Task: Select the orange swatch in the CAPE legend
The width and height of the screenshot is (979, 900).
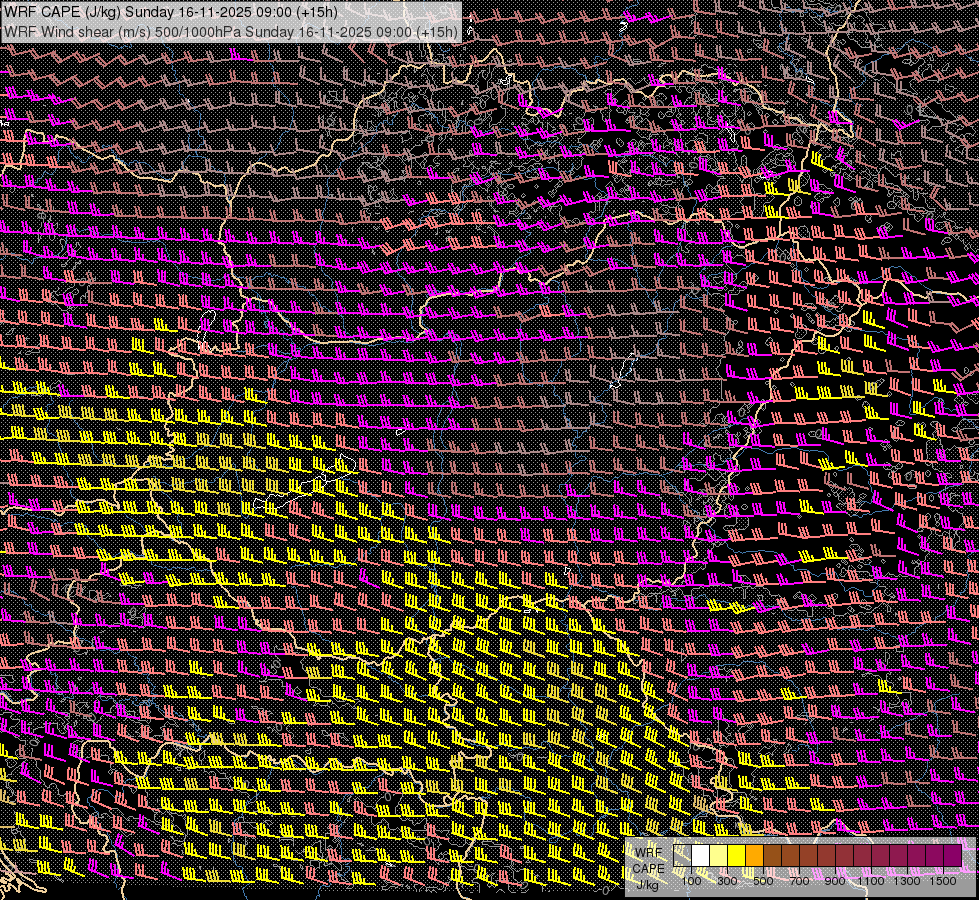Action: [755, 856]
